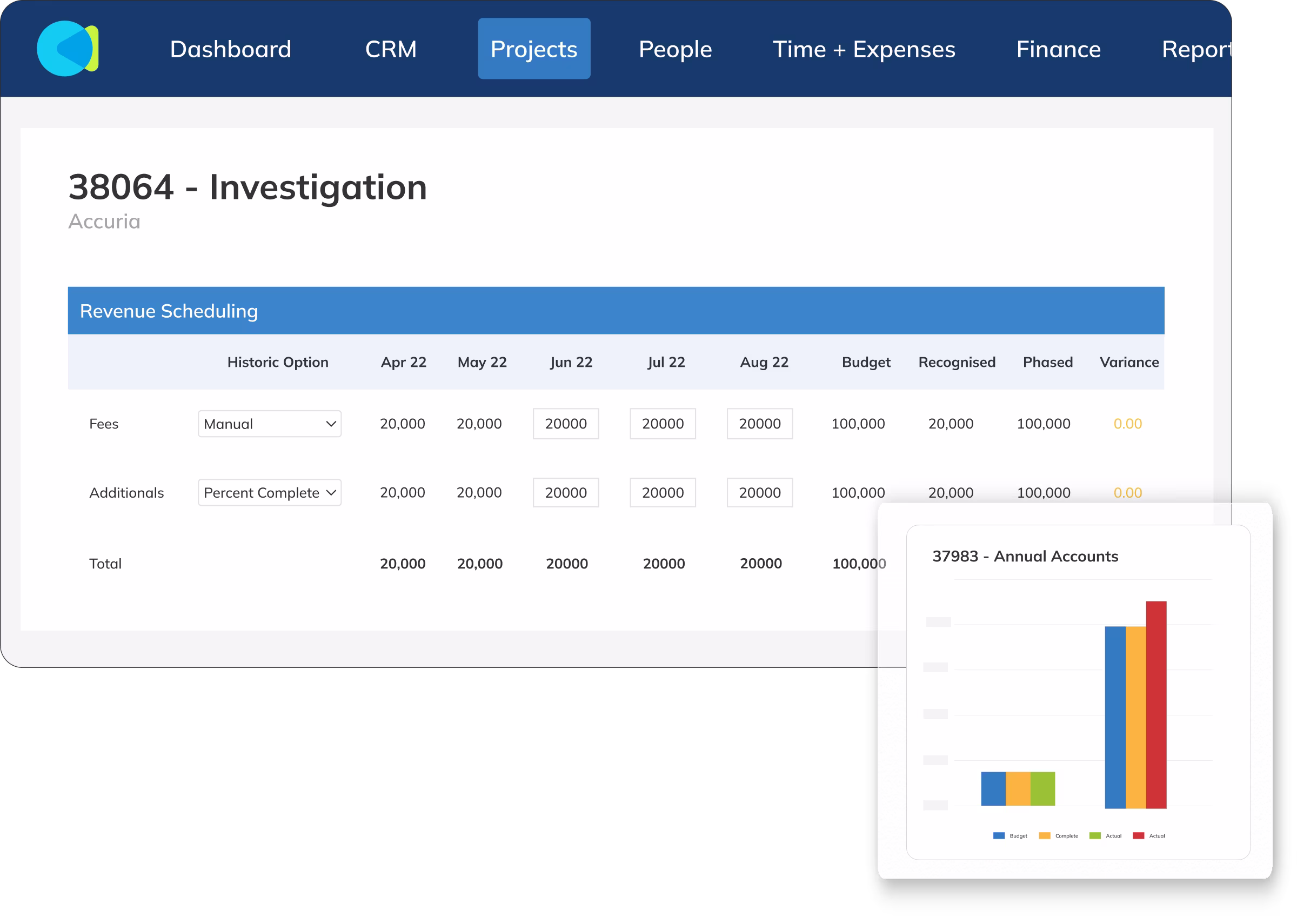
Task: Open the 37983 - Annual Accounts chart card
Action: 1024,557
